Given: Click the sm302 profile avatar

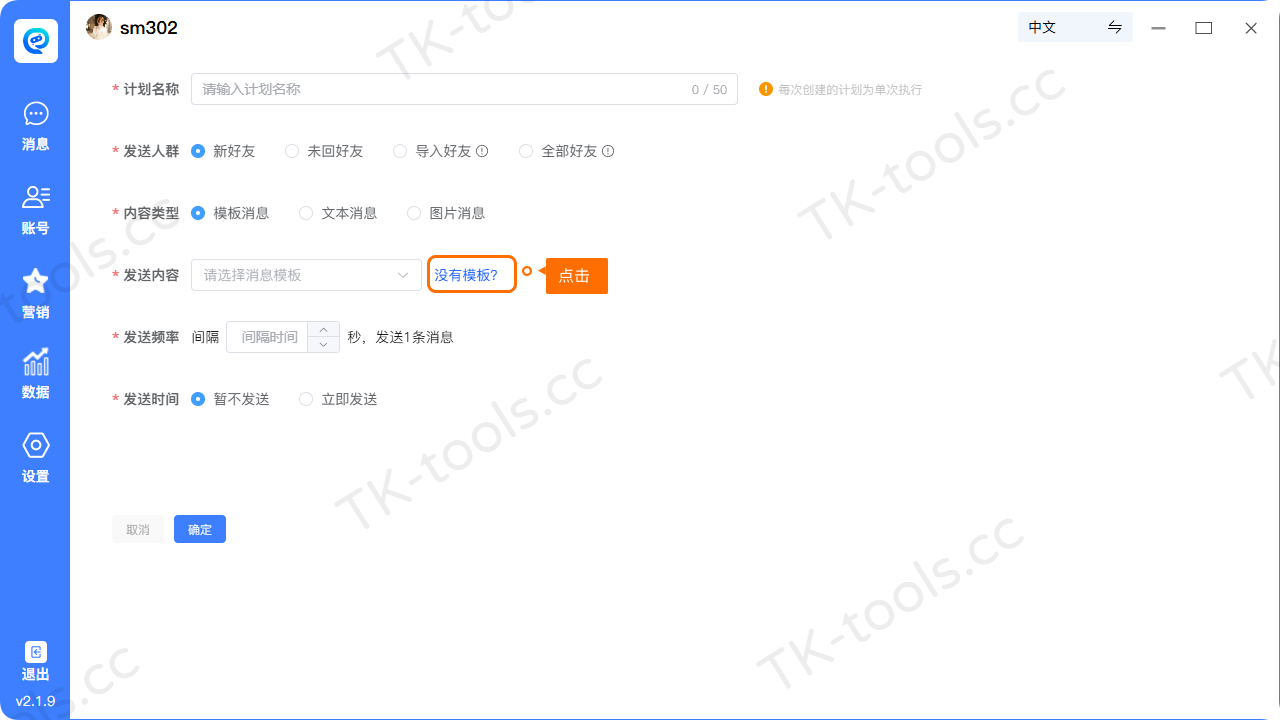Looking at the screenshot, I should click(x=99, y=28).
